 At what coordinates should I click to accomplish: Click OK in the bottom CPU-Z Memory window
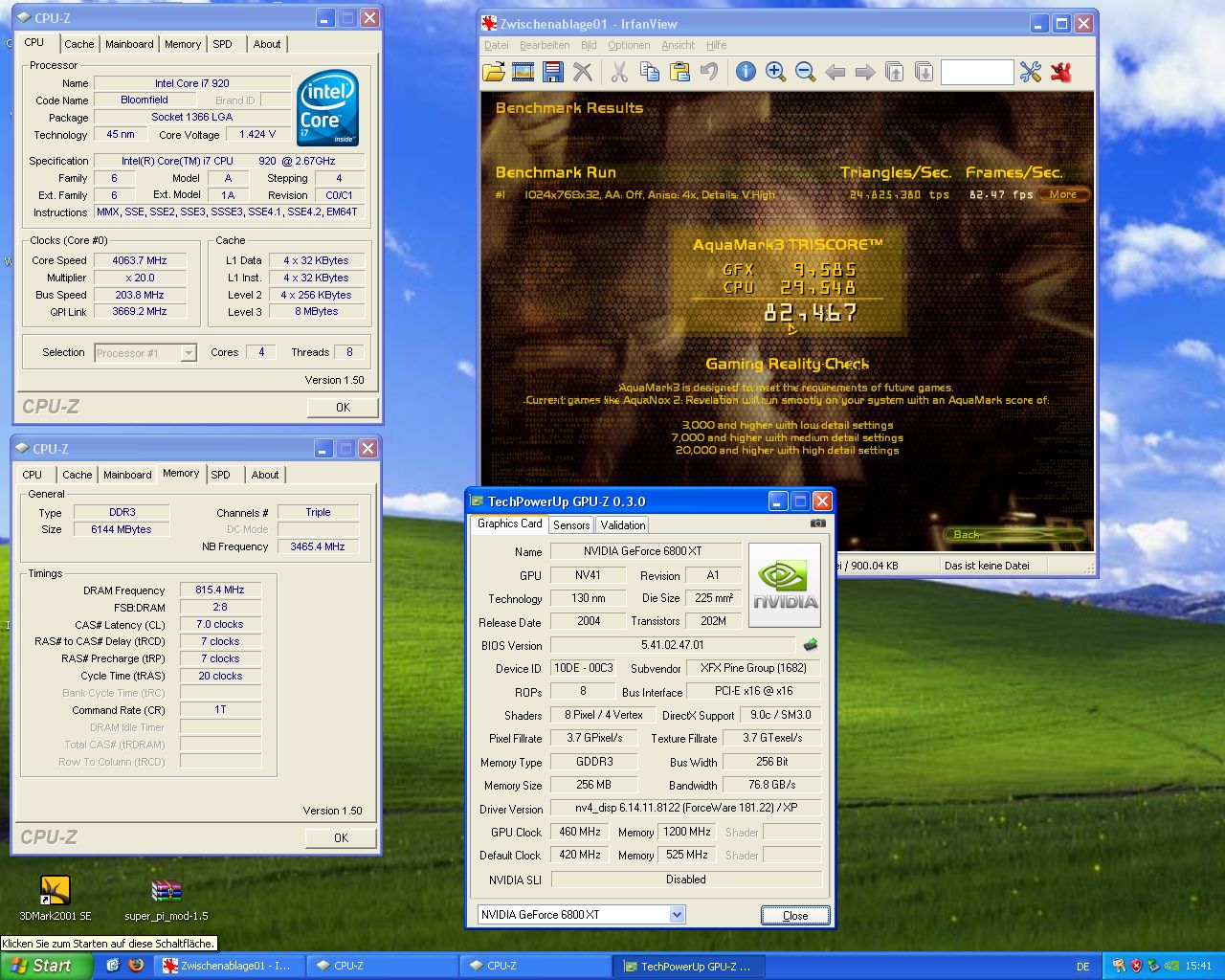click(341, 837)
